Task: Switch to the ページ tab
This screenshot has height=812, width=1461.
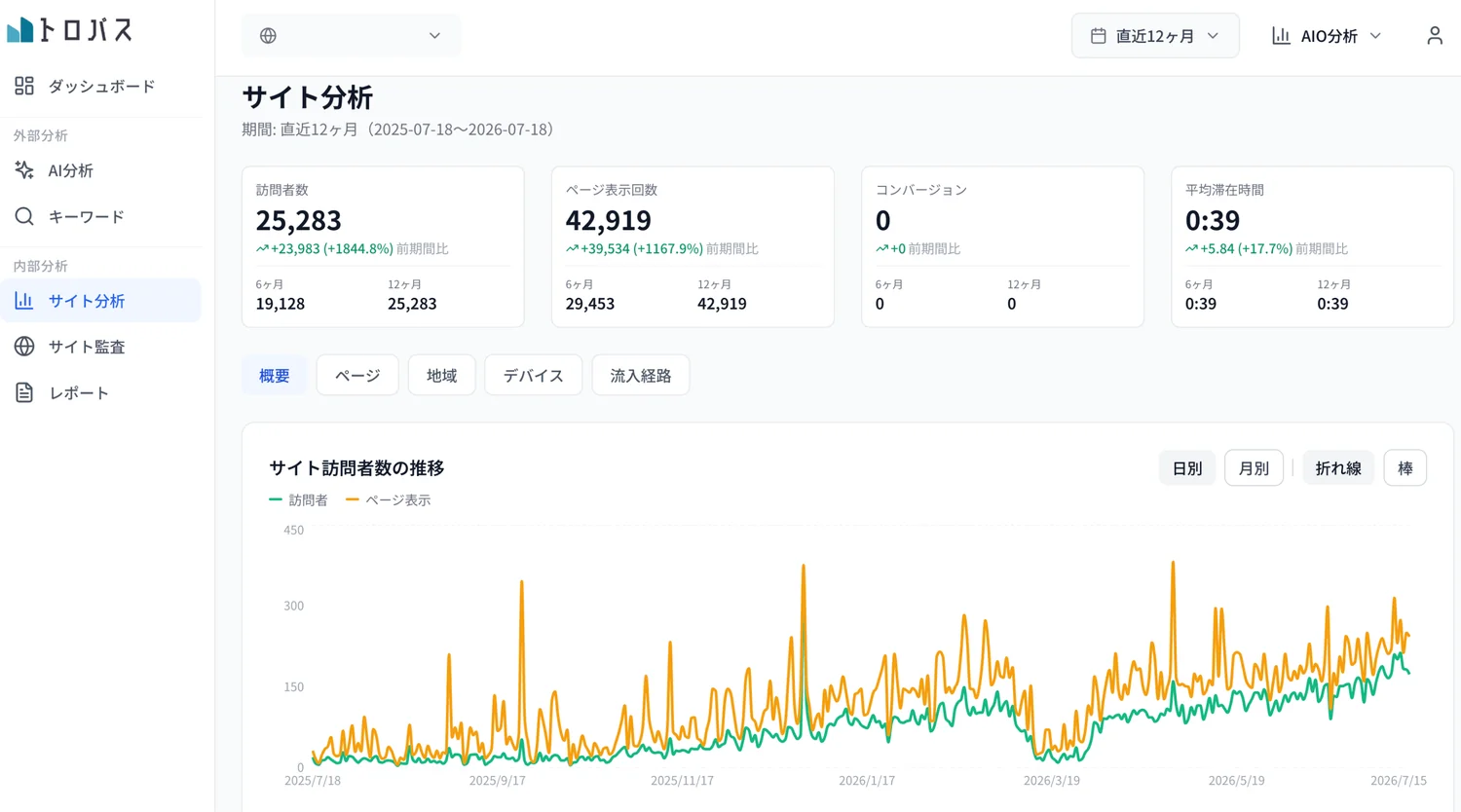Action: (357, 376)
